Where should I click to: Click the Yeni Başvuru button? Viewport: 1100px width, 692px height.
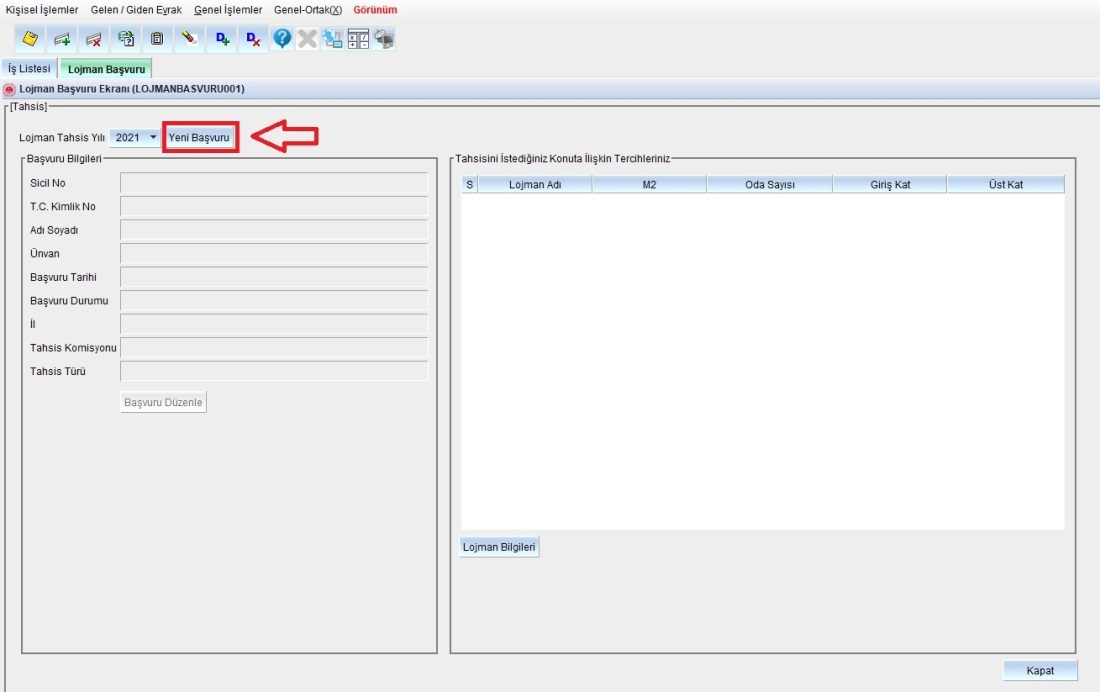point(199,137)
